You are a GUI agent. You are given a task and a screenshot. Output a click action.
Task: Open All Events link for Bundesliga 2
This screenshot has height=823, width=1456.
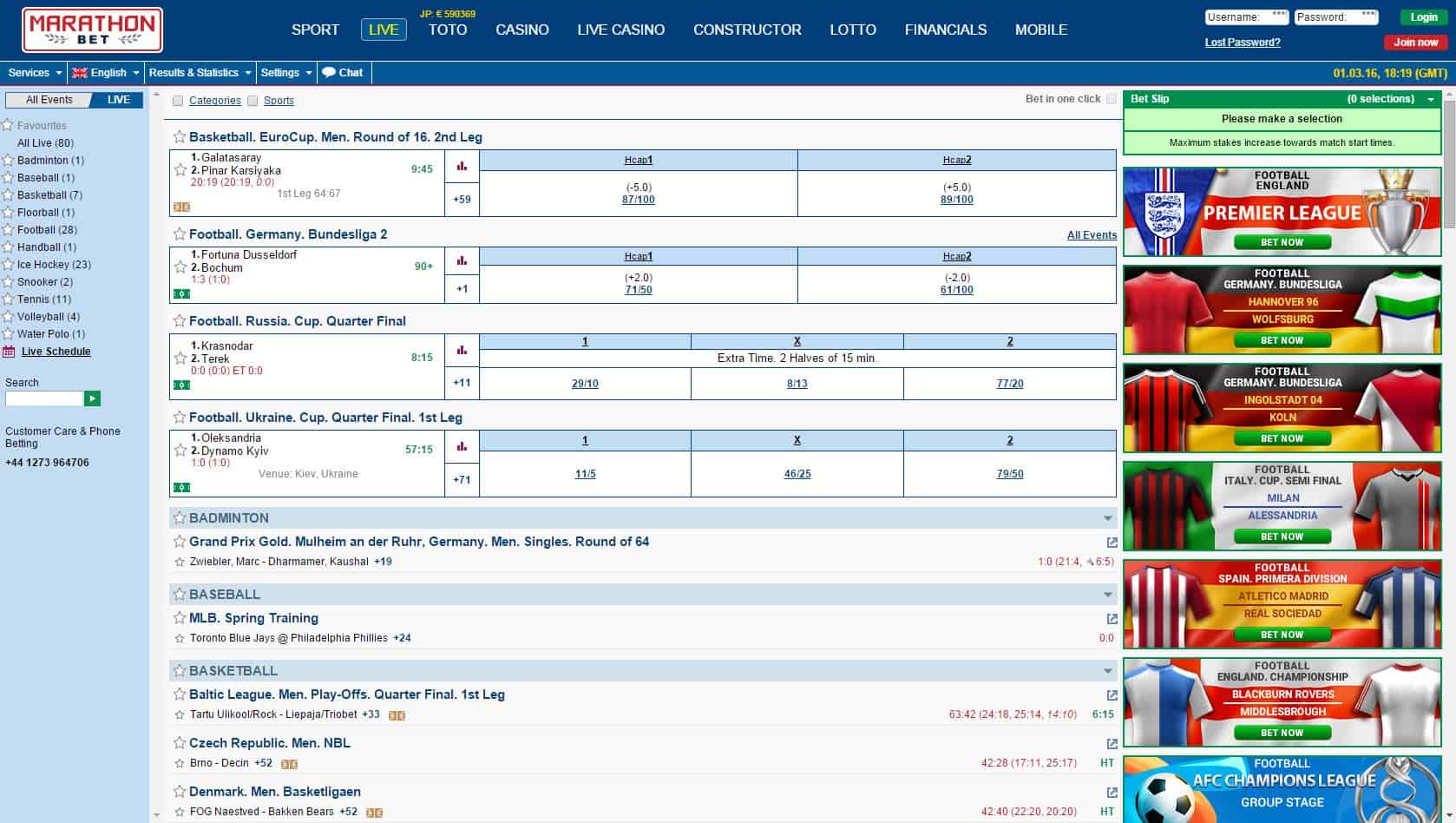[1092, 235]
